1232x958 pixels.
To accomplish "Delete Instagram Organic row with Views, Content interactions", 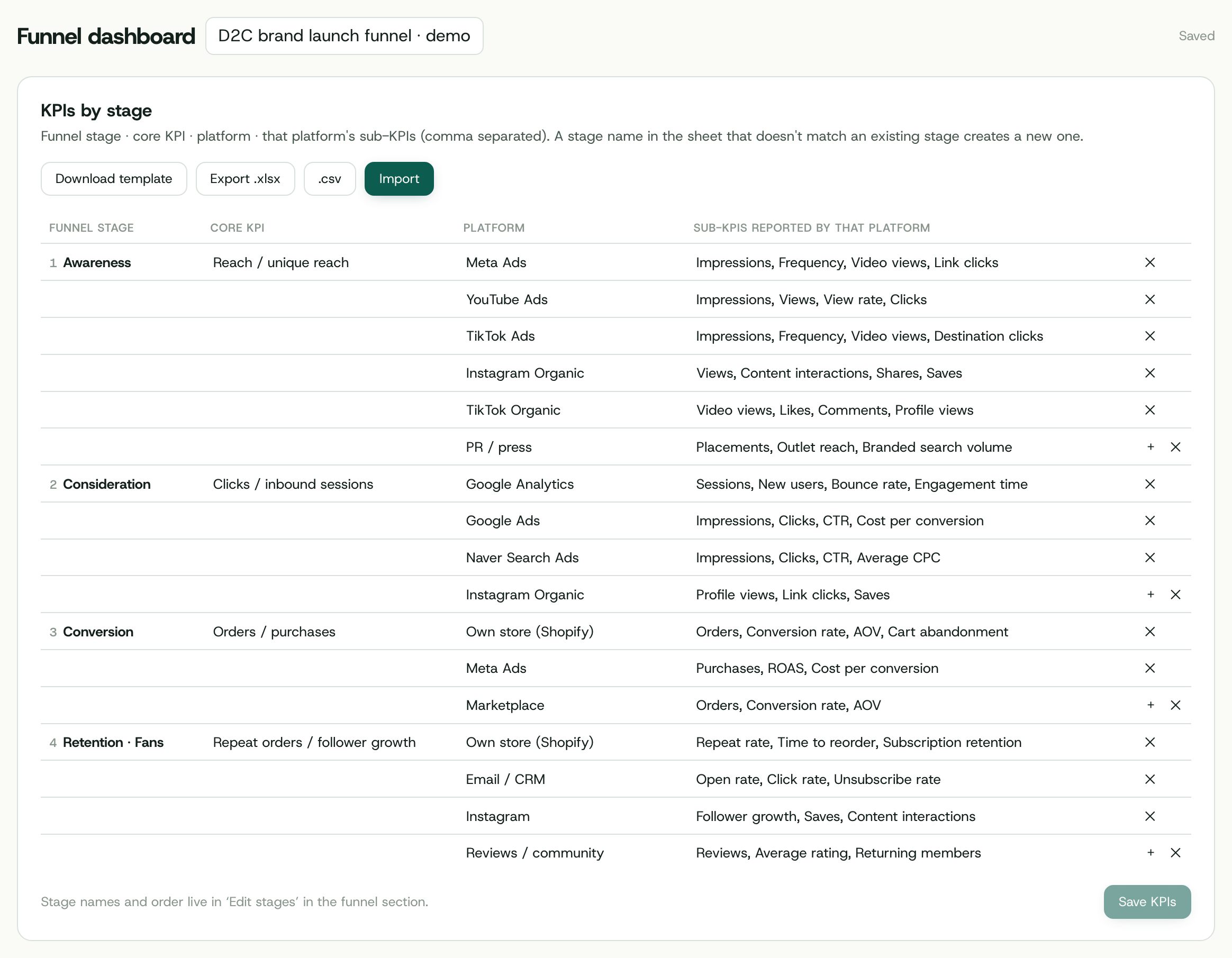I will click(x=1149, y=373).
